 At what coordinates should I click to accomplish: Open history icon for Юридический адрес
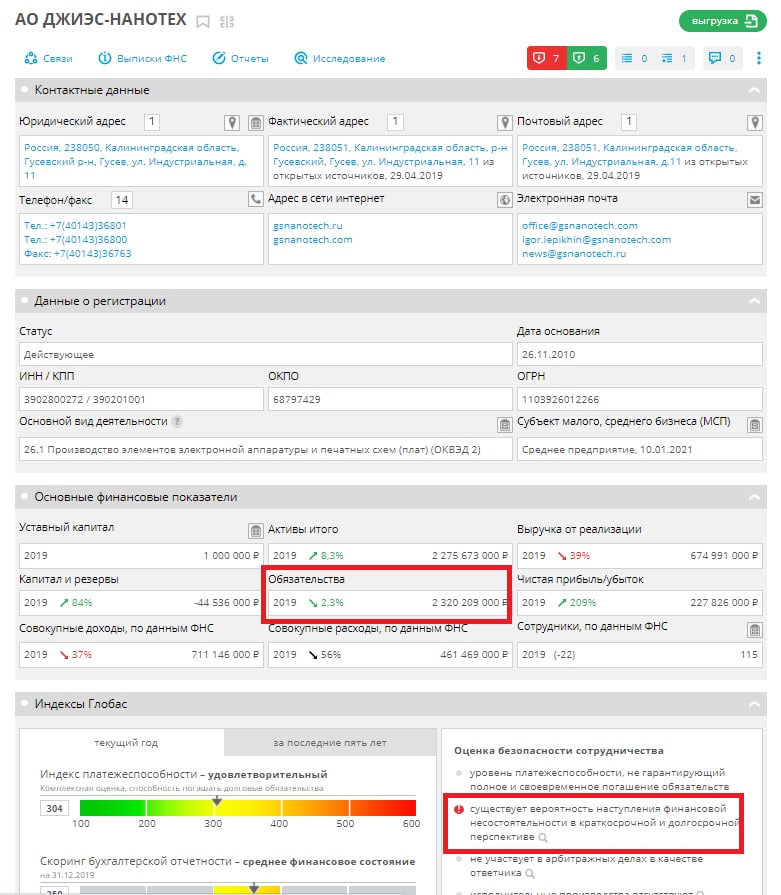[256, 122]
